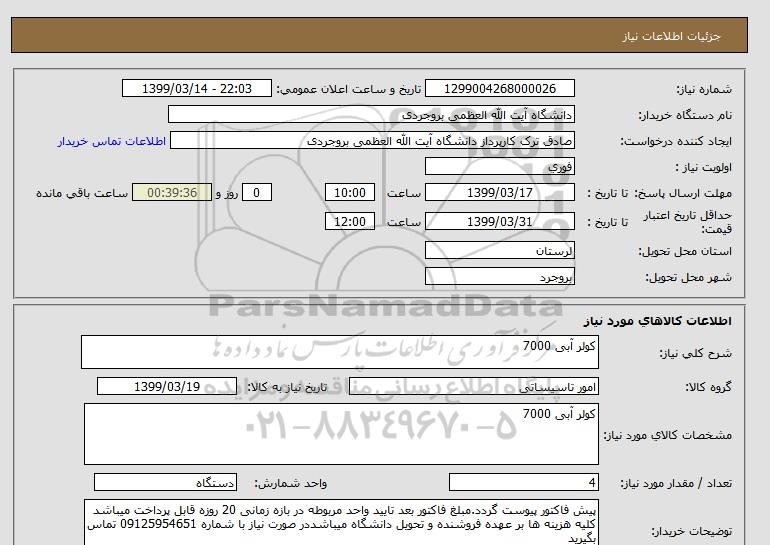Click goods group field امور تاسیساتی

coord(474,386)
